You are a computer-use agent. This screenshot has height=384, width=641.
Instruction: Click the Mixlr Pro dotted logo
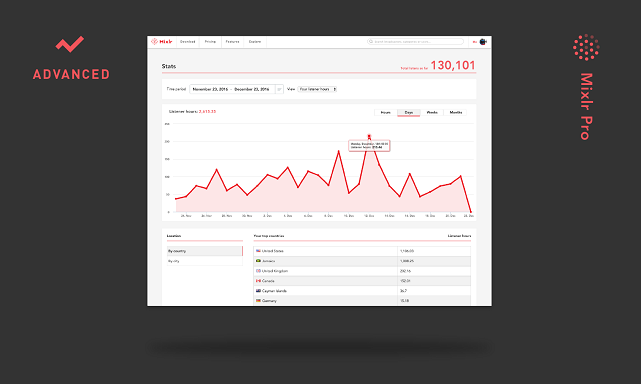pyautogui.click(x=586, y=47)
